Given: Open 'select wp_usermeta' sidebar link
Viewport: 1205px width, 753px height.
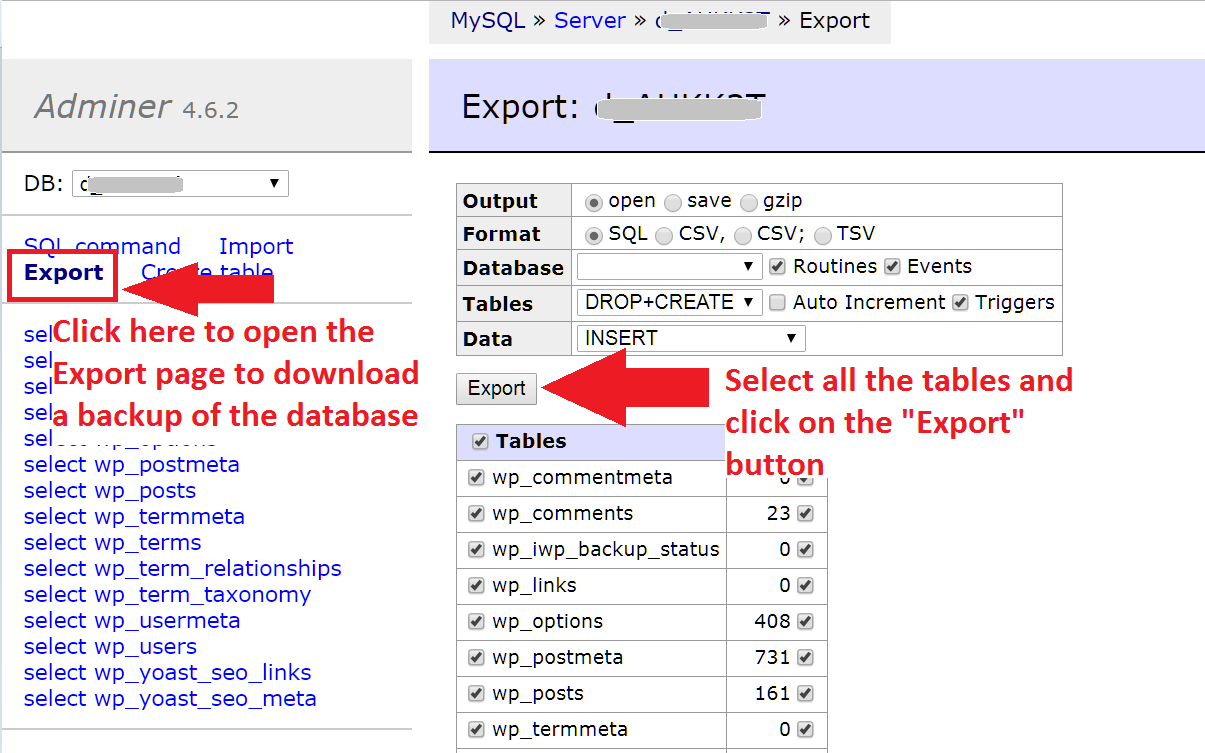Looking at the screenshot, I should pos(132,621).
